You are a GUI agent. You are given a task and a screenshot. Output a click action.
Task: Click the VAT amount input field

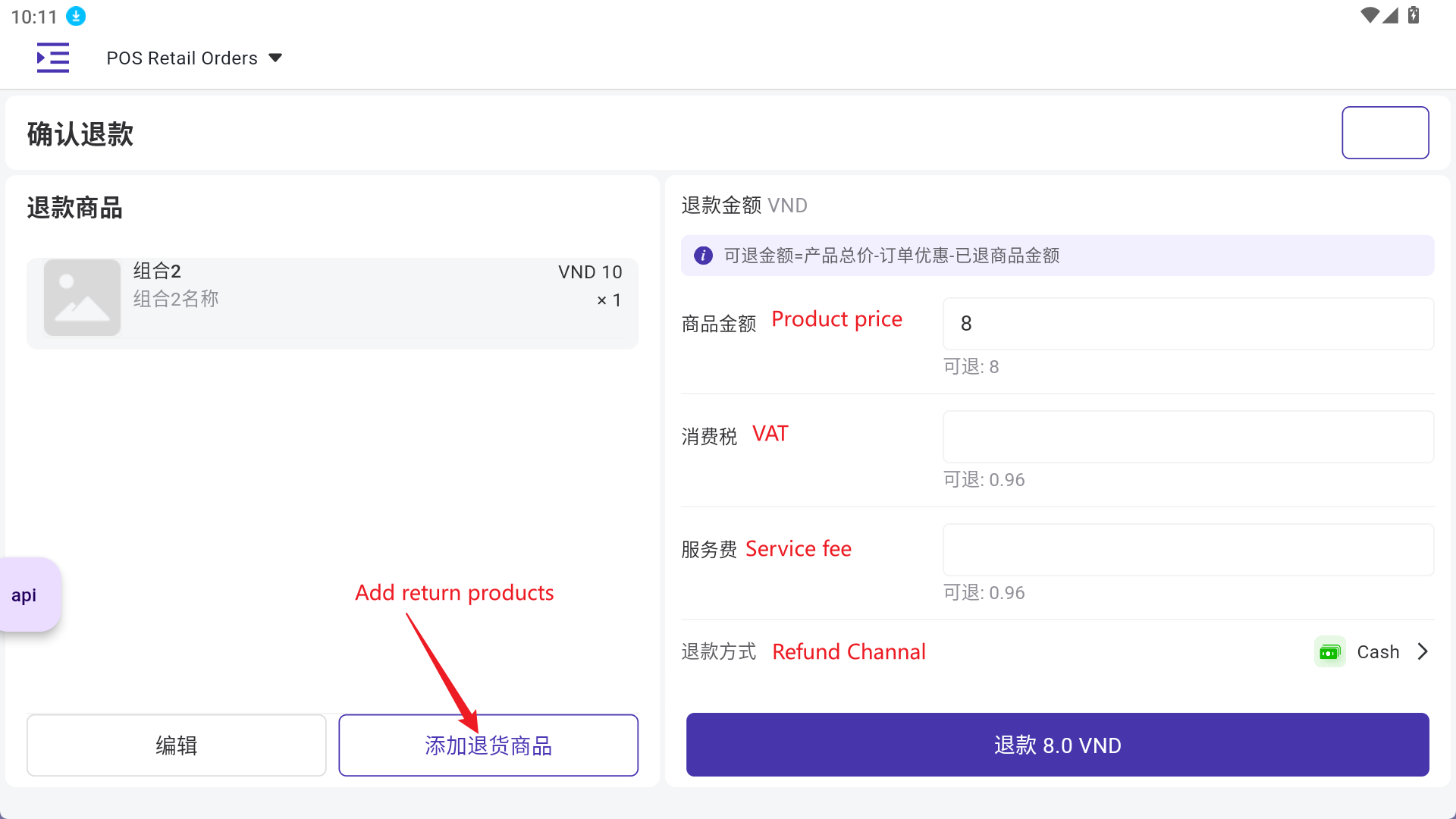(1188, 437)
